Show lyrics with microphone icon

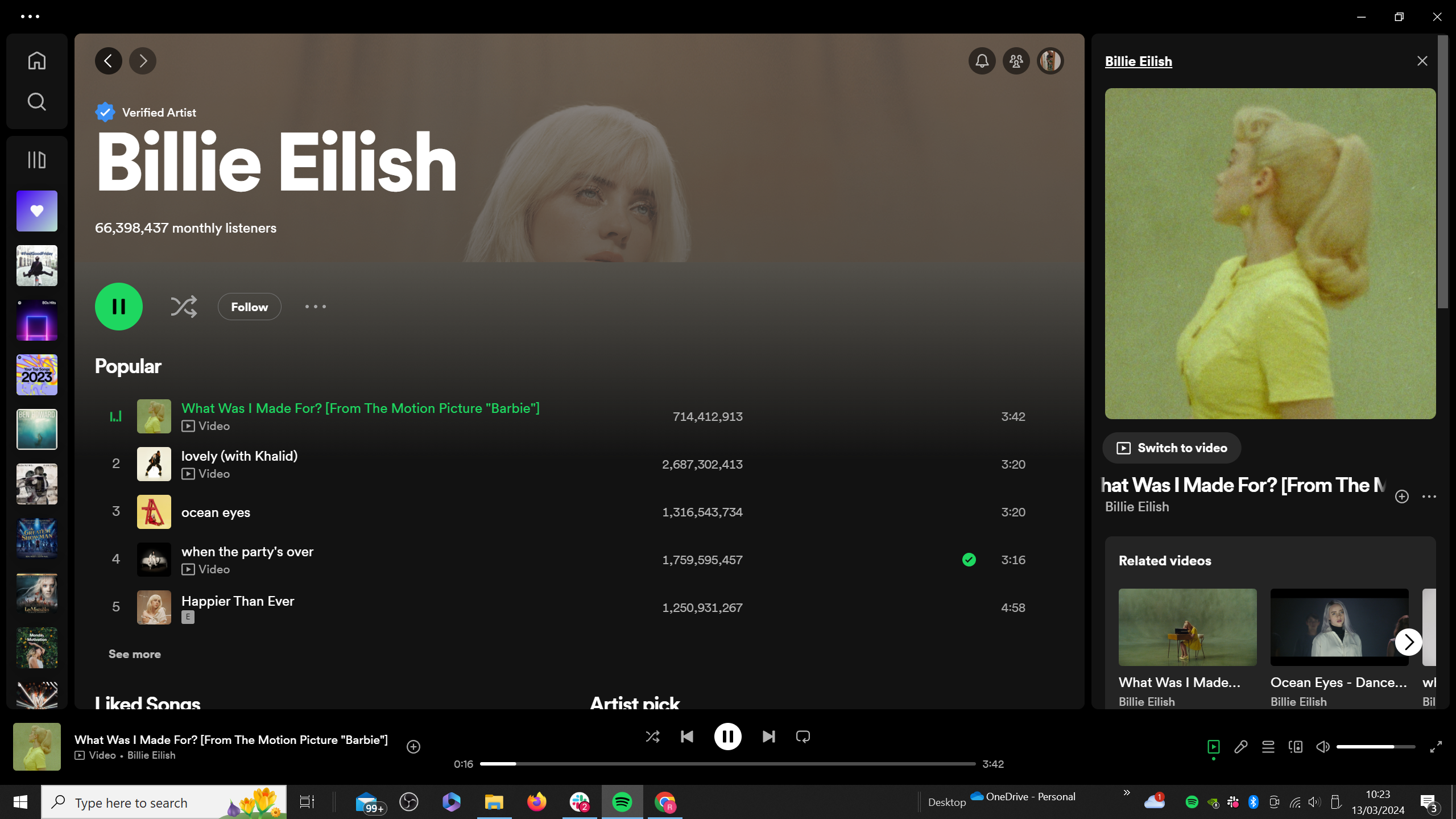1241,747
